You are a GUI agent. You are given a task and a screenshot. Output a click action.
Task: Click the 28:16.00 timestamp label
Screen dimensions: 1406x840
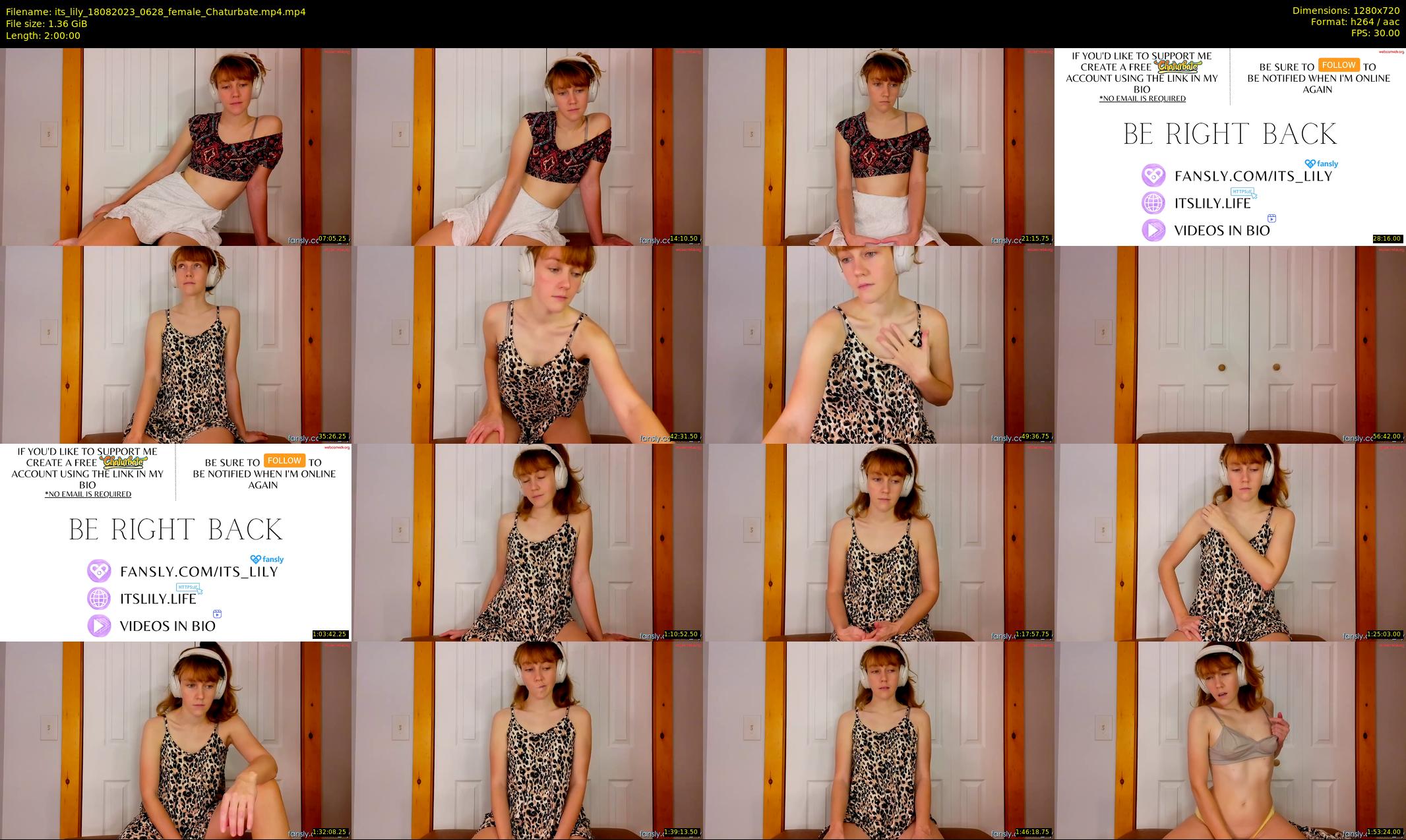click(x=1387, y=239)
